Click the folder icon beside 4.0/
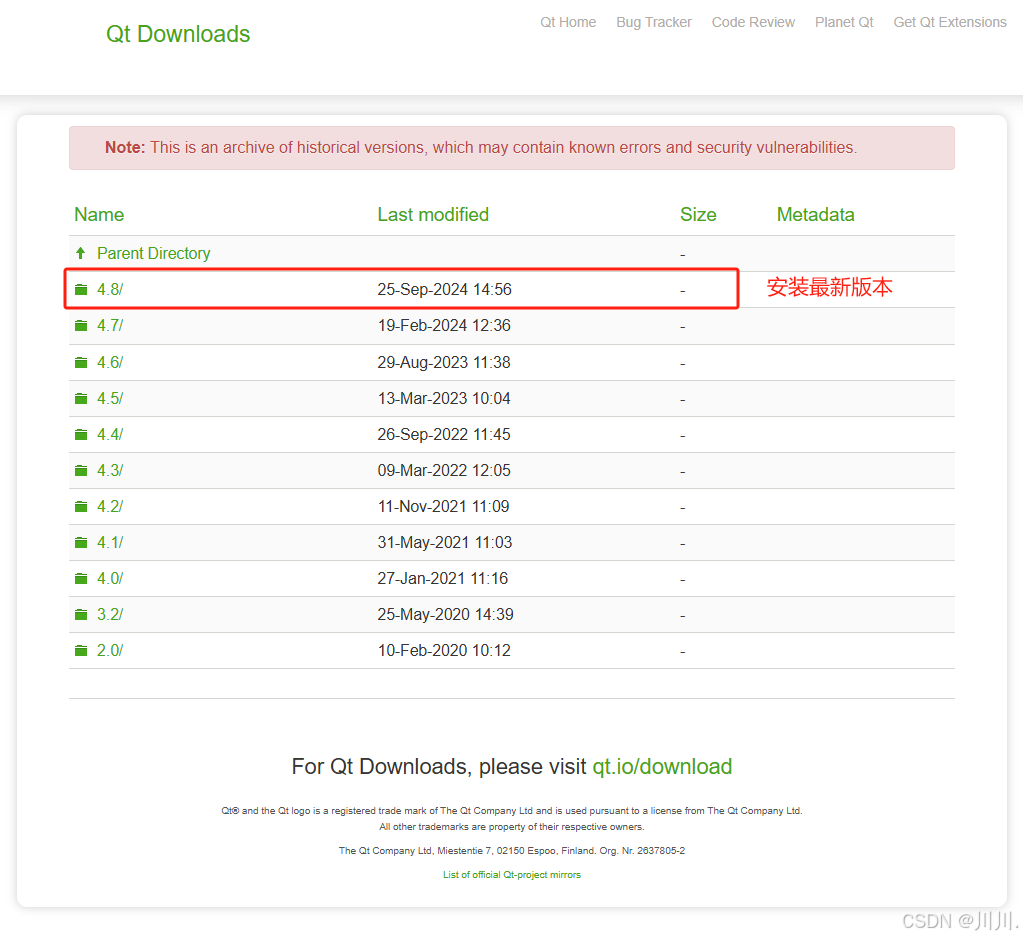 pyautogui.click(x=81, y=578)
